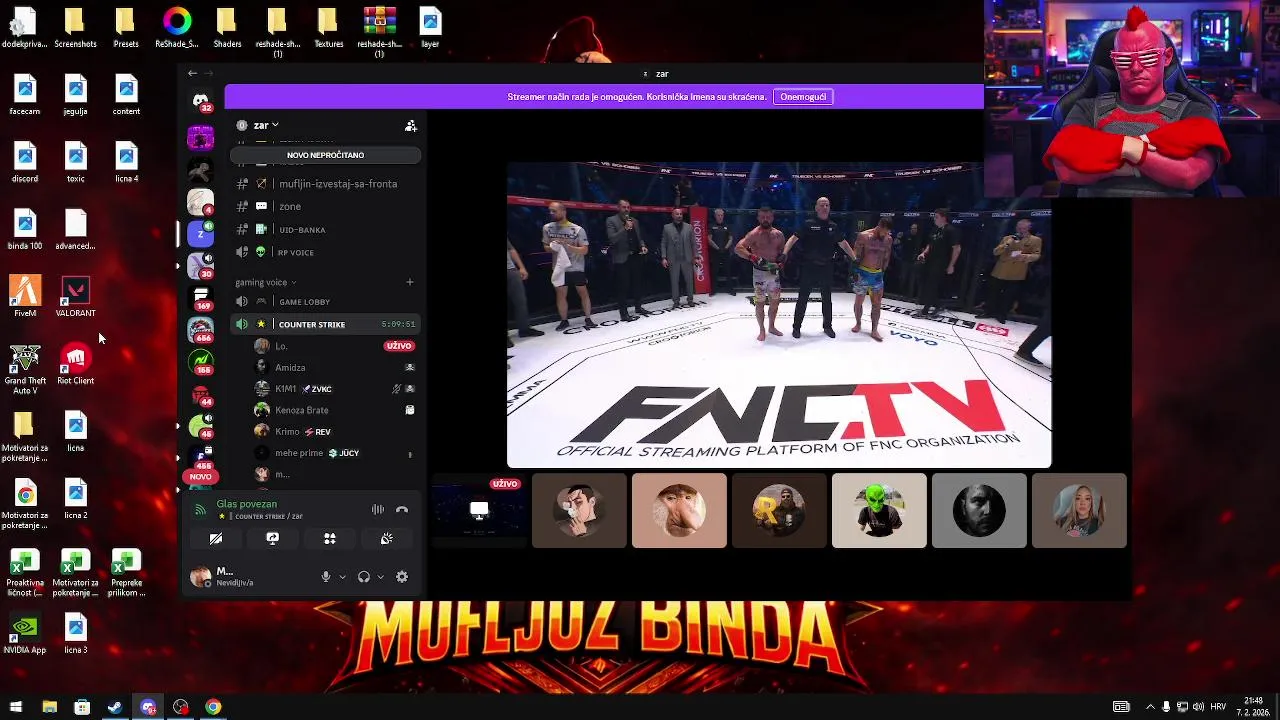Discord back navigation arrow
This screenshot has width=1280, height=720.
192,73
